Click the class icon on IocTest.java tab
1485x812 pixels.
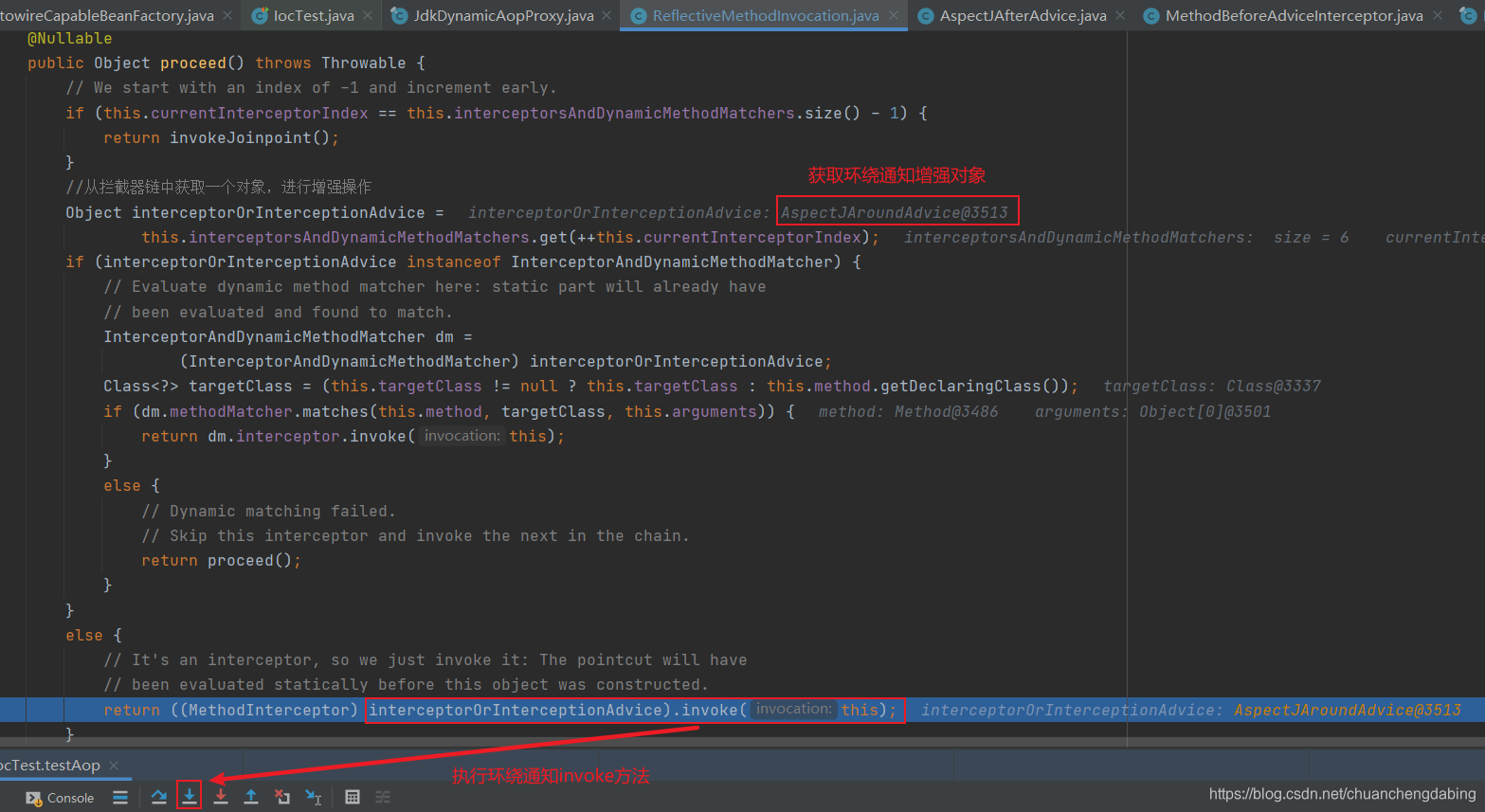pos(260,15)
